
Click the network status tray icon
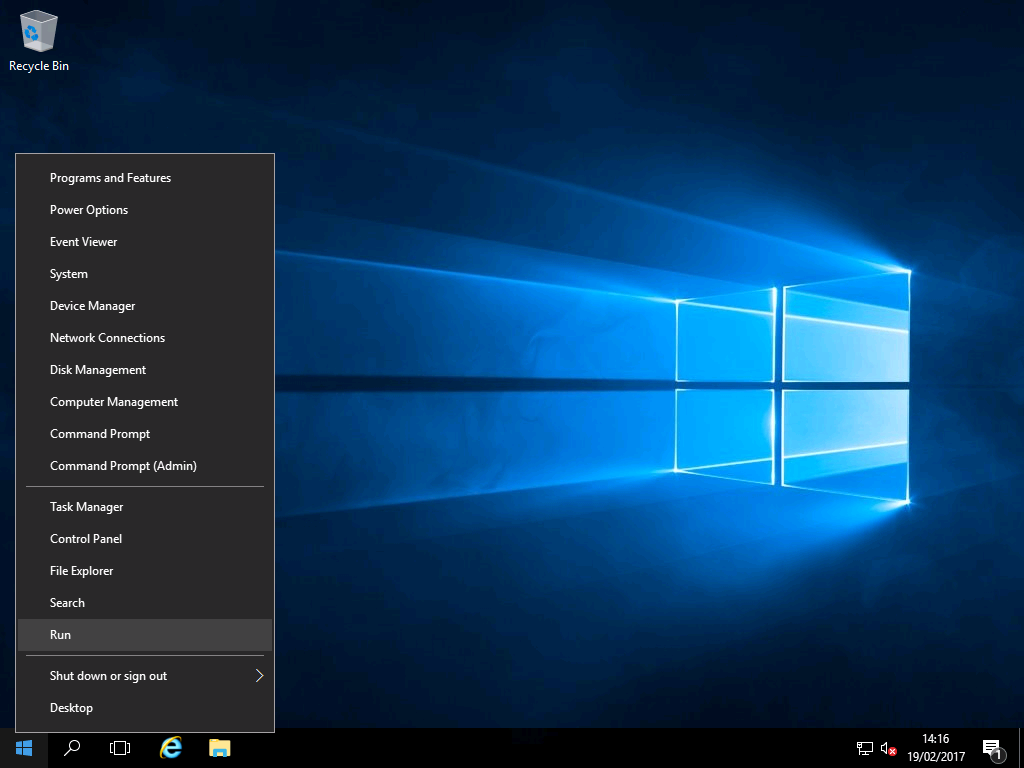click(865, 748)
